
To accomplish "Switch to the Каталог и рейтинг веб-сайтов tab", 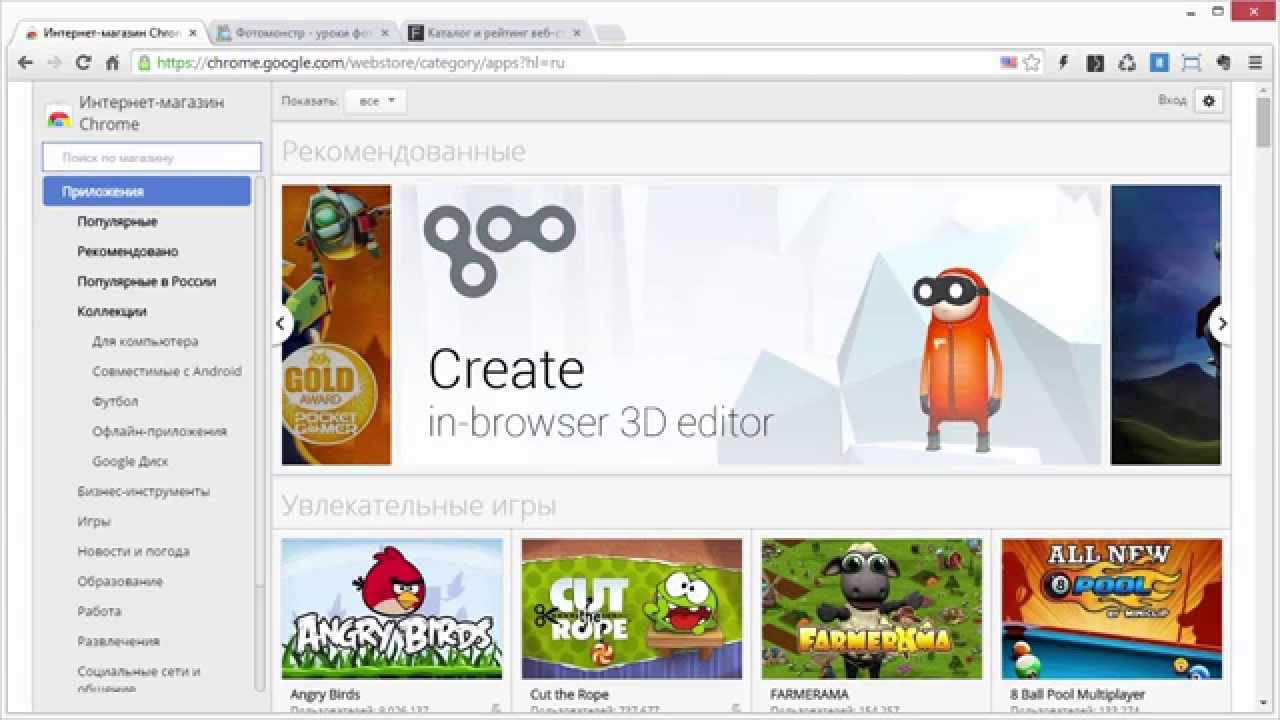I will [x=496, y=33].
